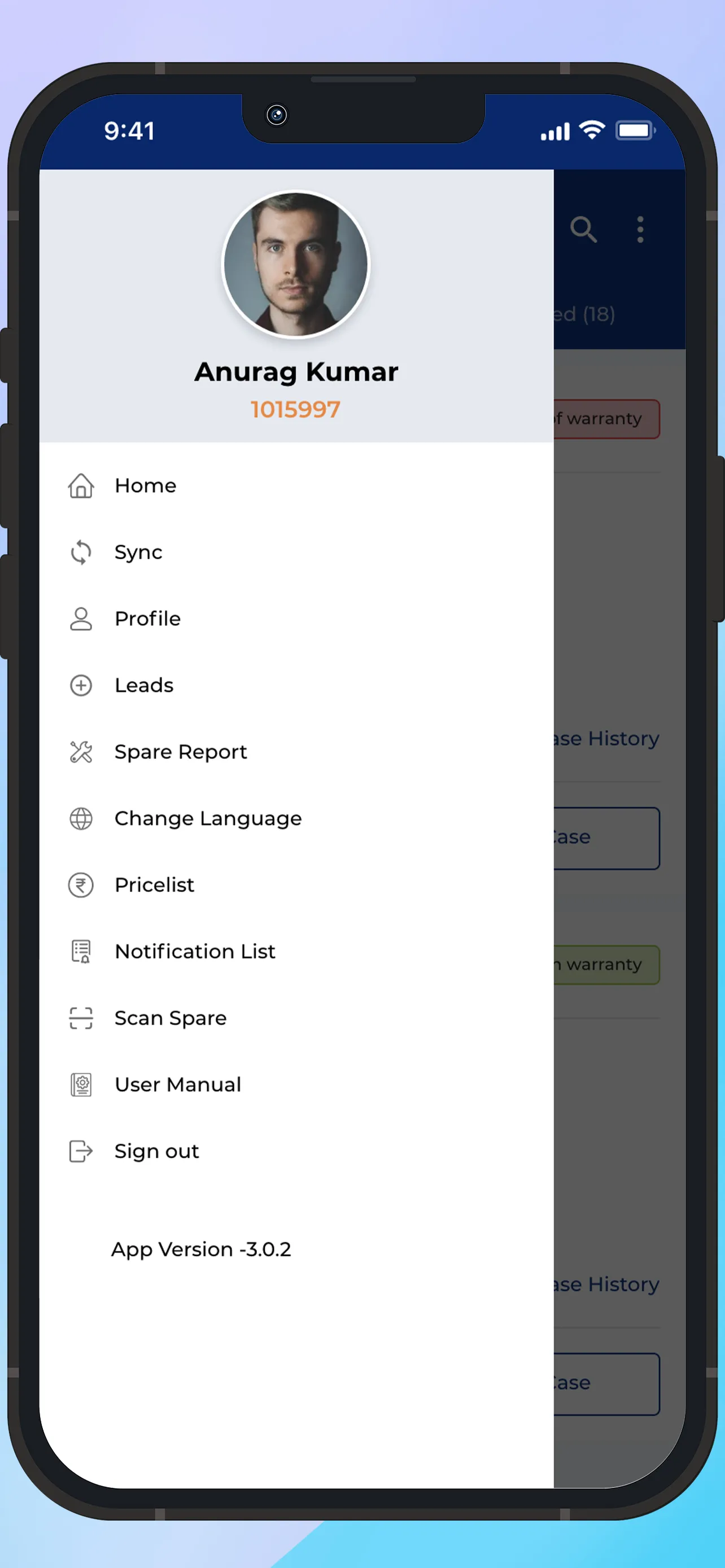Image resolution: width=725 pixels, height=1568 pixels.
Task: Tap App Version -3.0.2 text
Action: [201, 1250]
